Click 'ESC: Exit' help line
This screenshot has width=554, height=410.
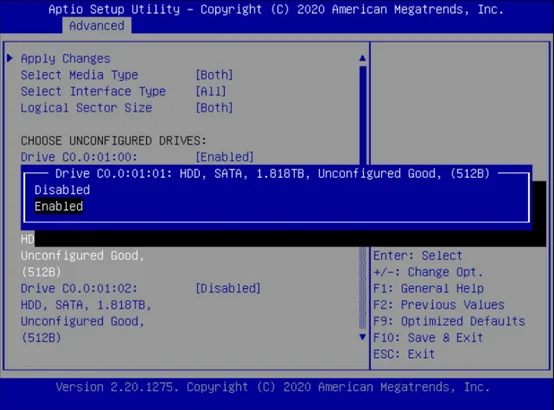(404, 354)
